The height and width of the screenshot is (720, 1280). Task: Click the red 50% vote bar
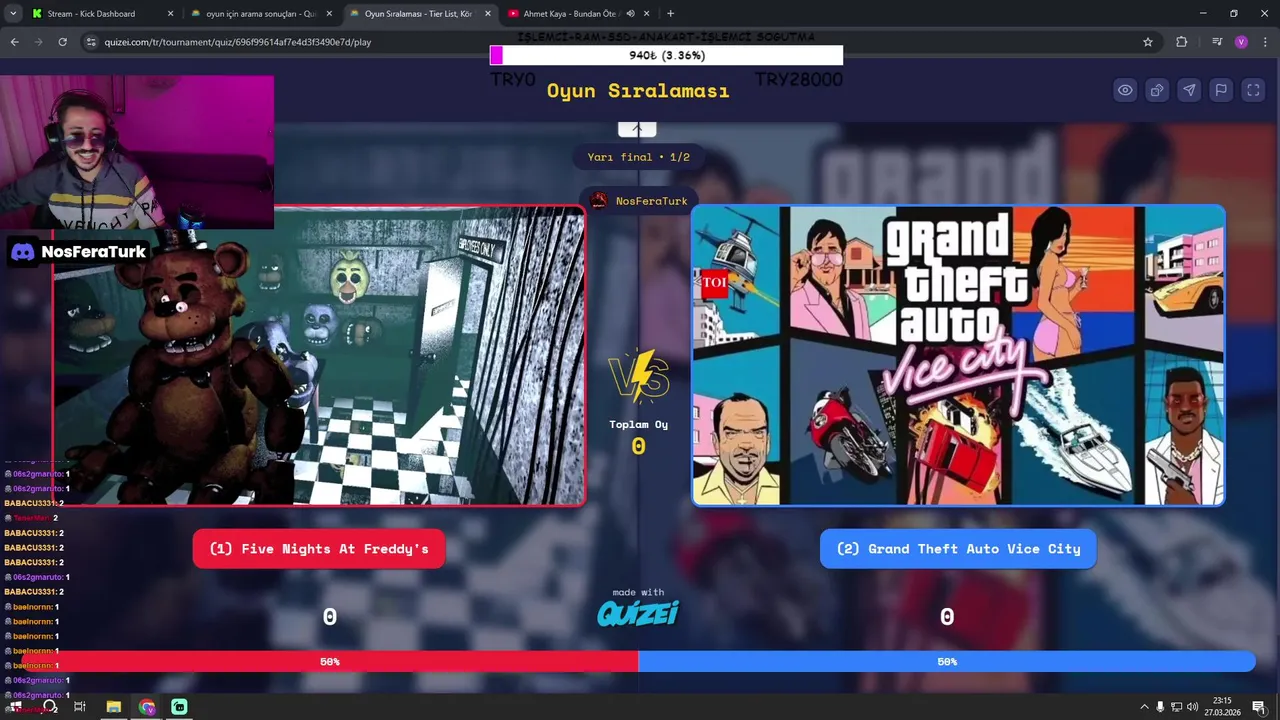pyautogui.click(x=330, y=662)
